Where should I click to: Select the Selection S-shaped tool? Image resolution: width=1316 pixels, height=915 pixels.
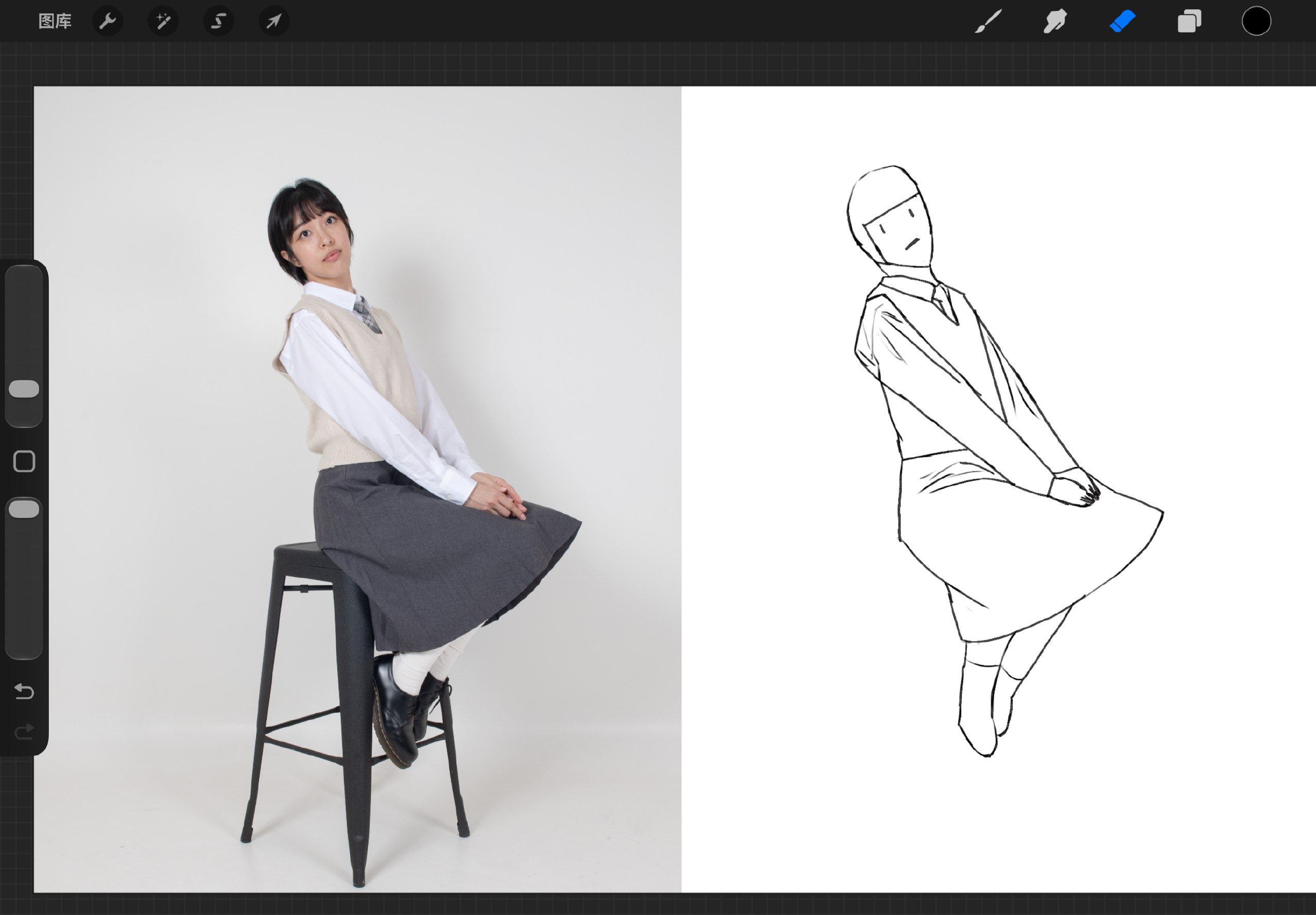219,22
